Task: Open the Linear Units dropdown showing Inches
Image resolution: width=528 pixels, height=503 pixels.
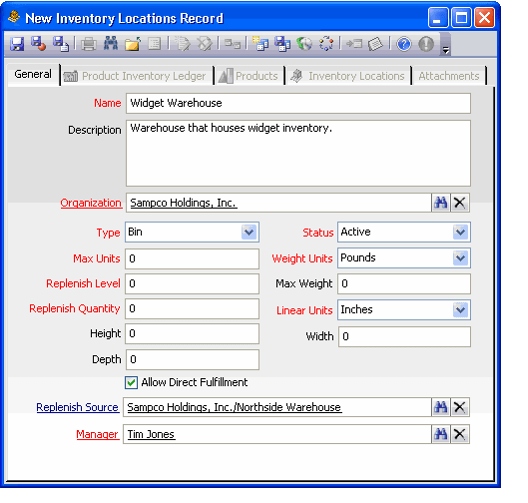Action: (460, 310)
